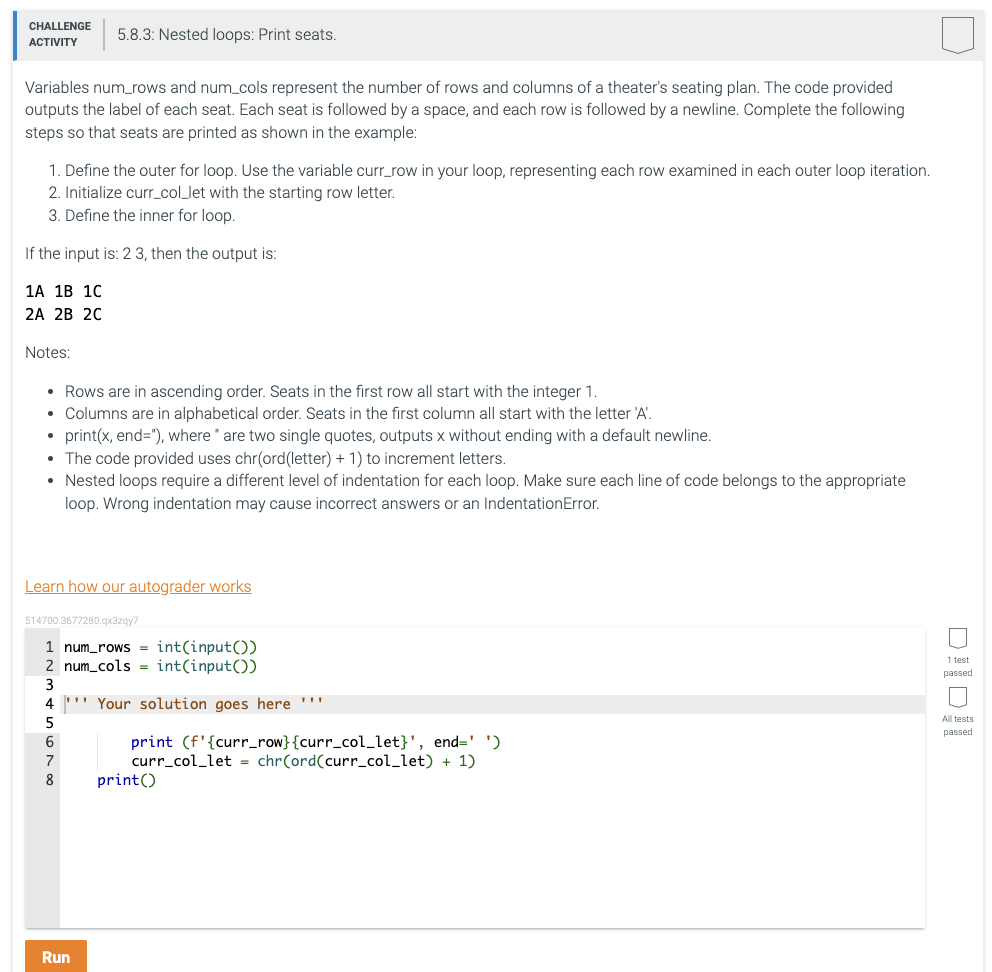Click line number 2 in the editor gutter

click(48, 666)
